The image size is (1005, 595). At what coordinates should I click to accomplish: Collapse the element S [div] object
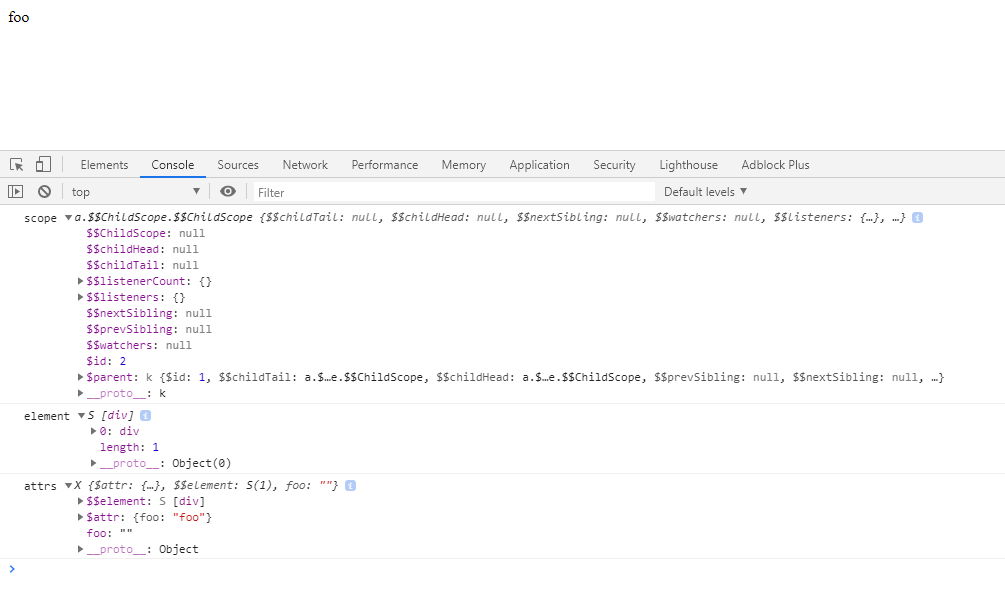point(81,416)
